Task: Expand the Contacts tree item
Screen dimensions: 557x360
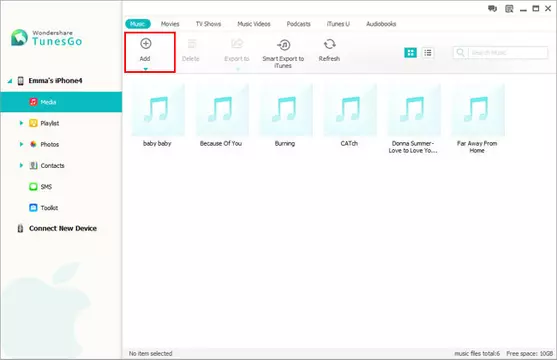Action: coord(21,165)
